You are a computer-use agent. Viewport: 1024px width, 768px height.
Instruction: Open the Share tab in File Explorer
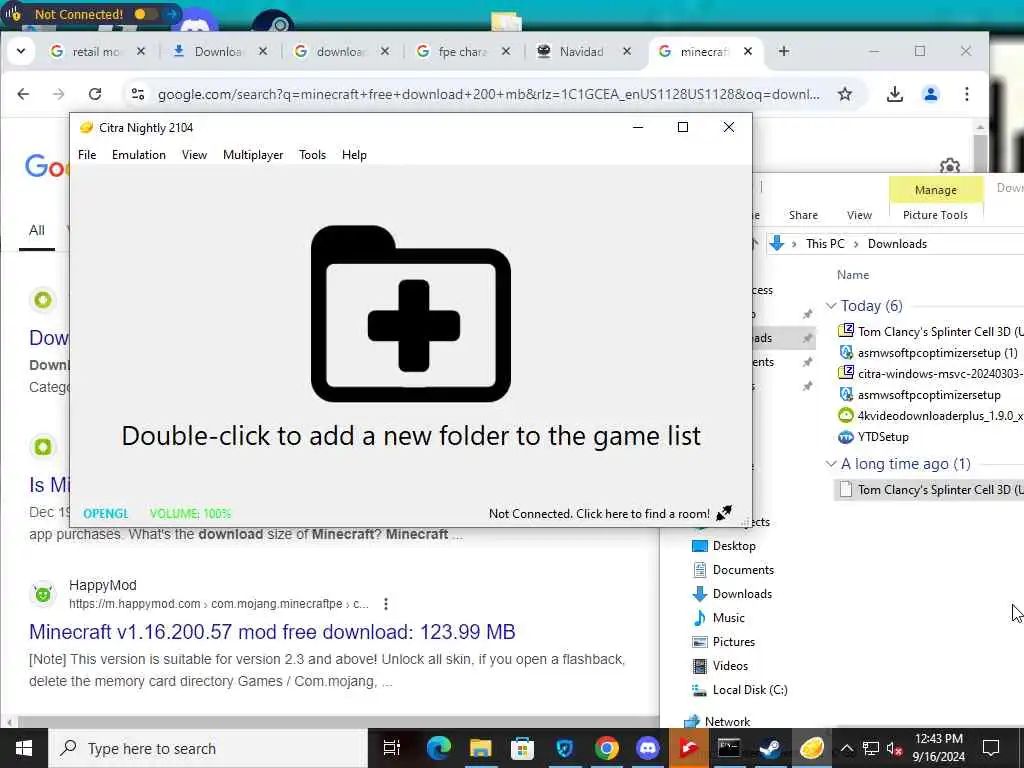click(803, 215)
